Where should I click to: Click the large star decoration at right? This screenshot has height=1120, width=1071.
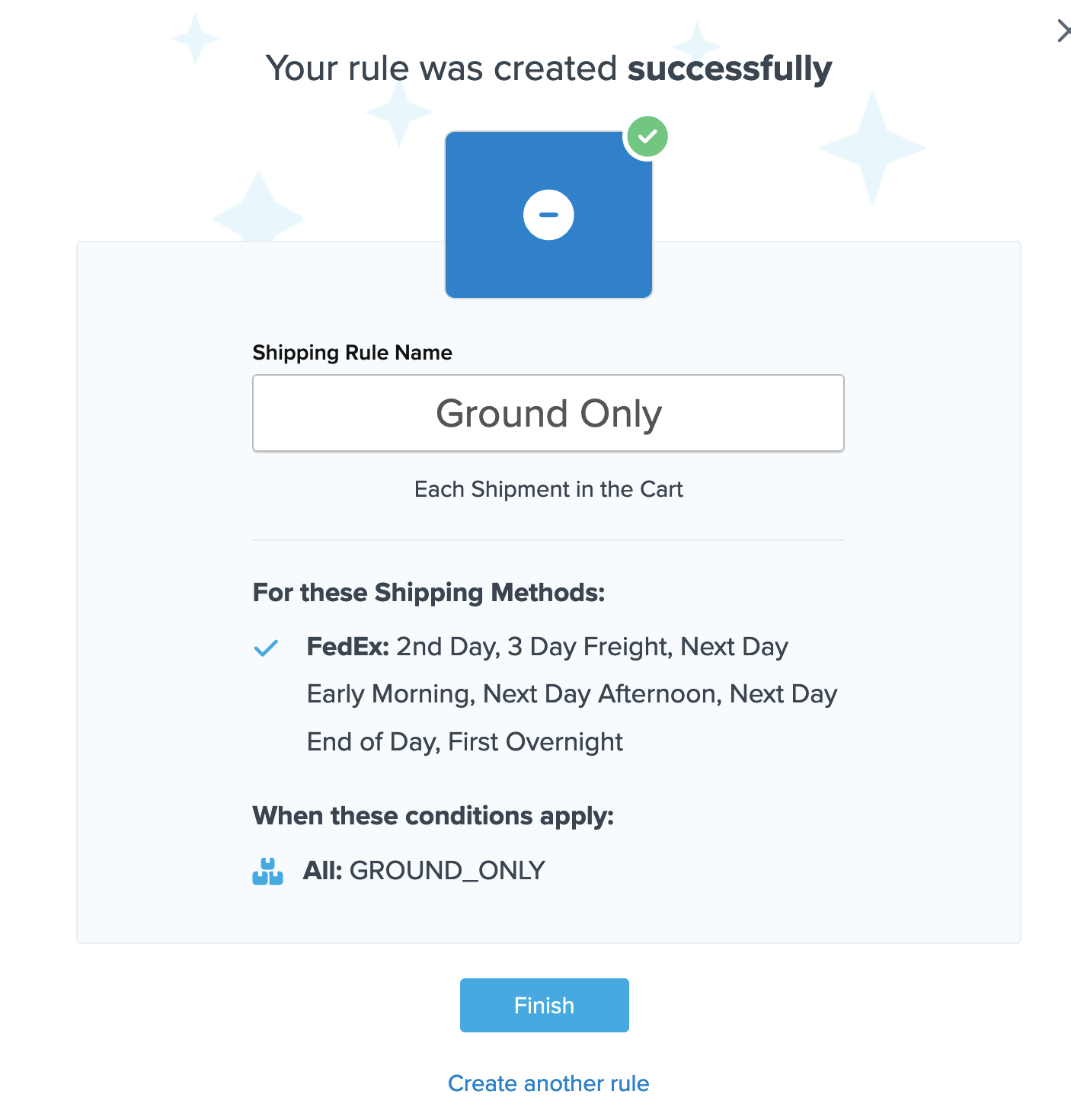click(x=872, y=147)
